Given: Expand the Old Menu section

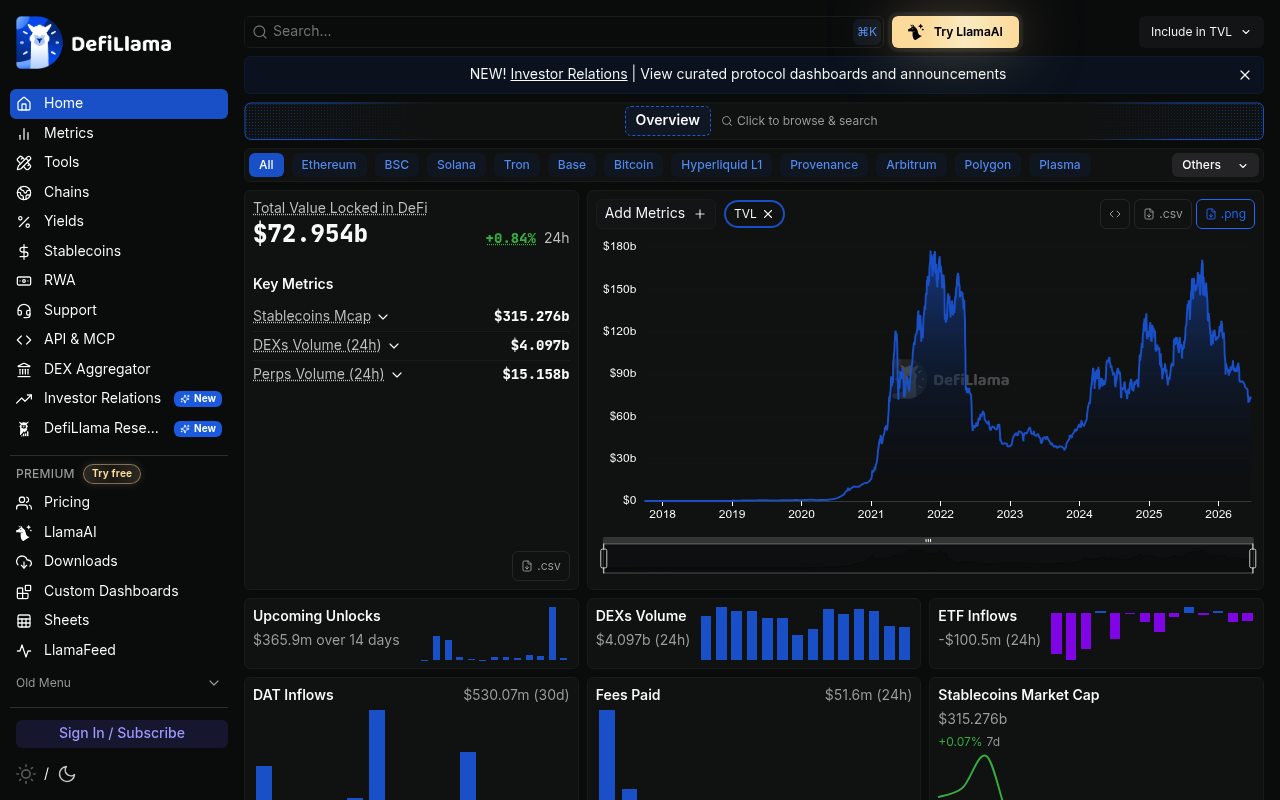Looking at the screenshot, I should pos(119,683).
